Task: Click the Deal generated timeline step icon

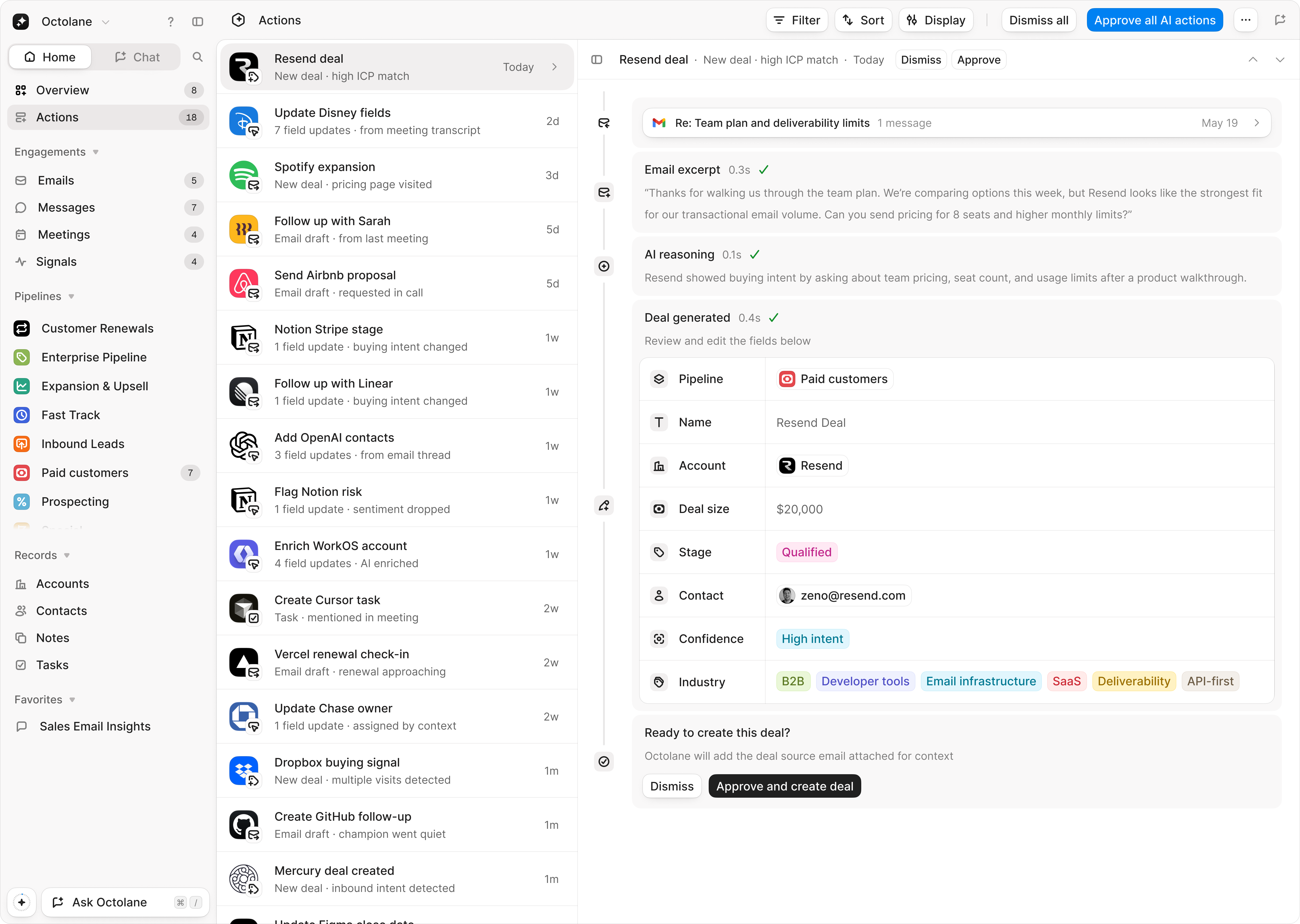Action: coord(604,505)
